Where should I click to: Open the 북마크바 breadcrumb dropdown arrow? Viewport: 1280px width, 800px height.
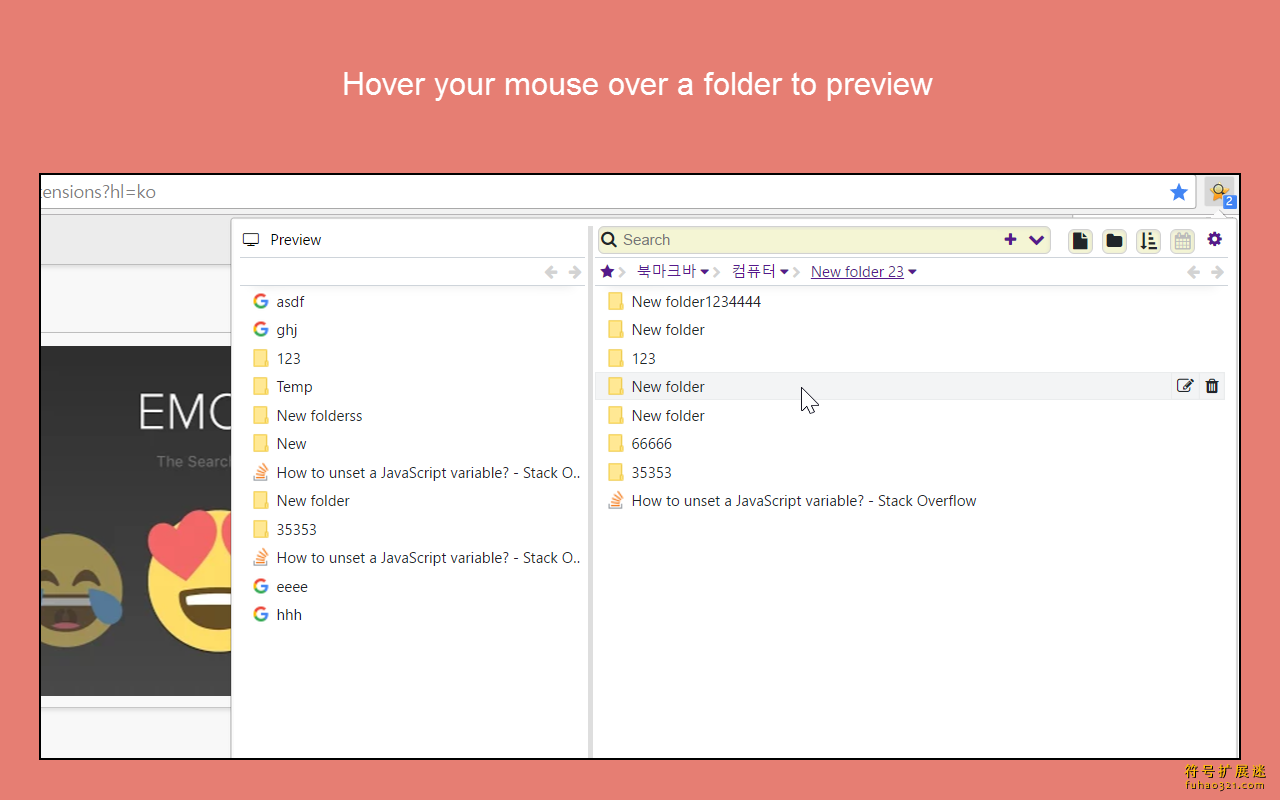[x=705, y=272]
